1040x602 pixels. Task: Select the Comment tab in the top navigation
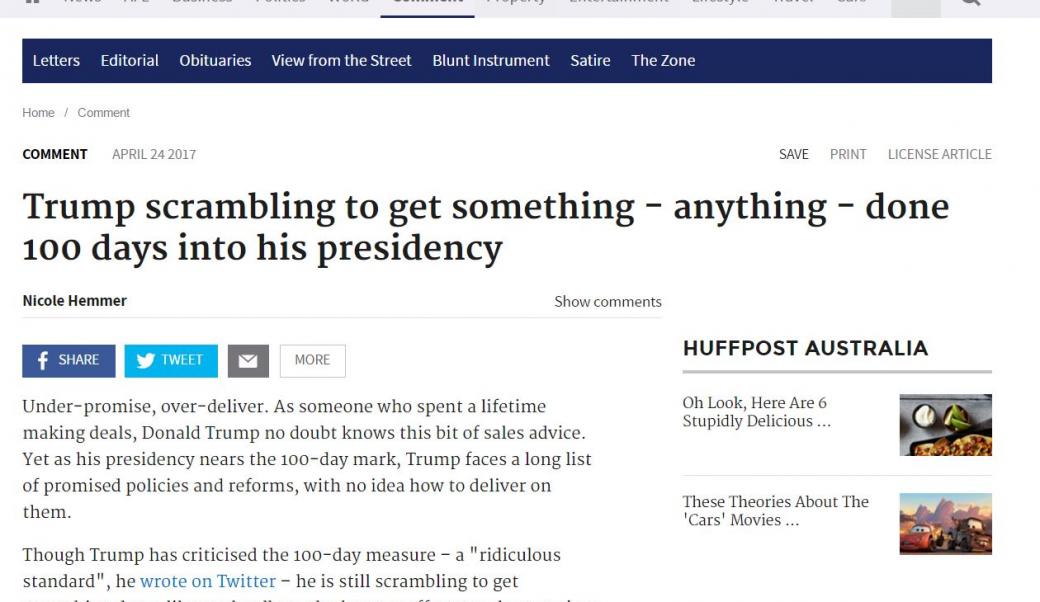tap(427, 2)
